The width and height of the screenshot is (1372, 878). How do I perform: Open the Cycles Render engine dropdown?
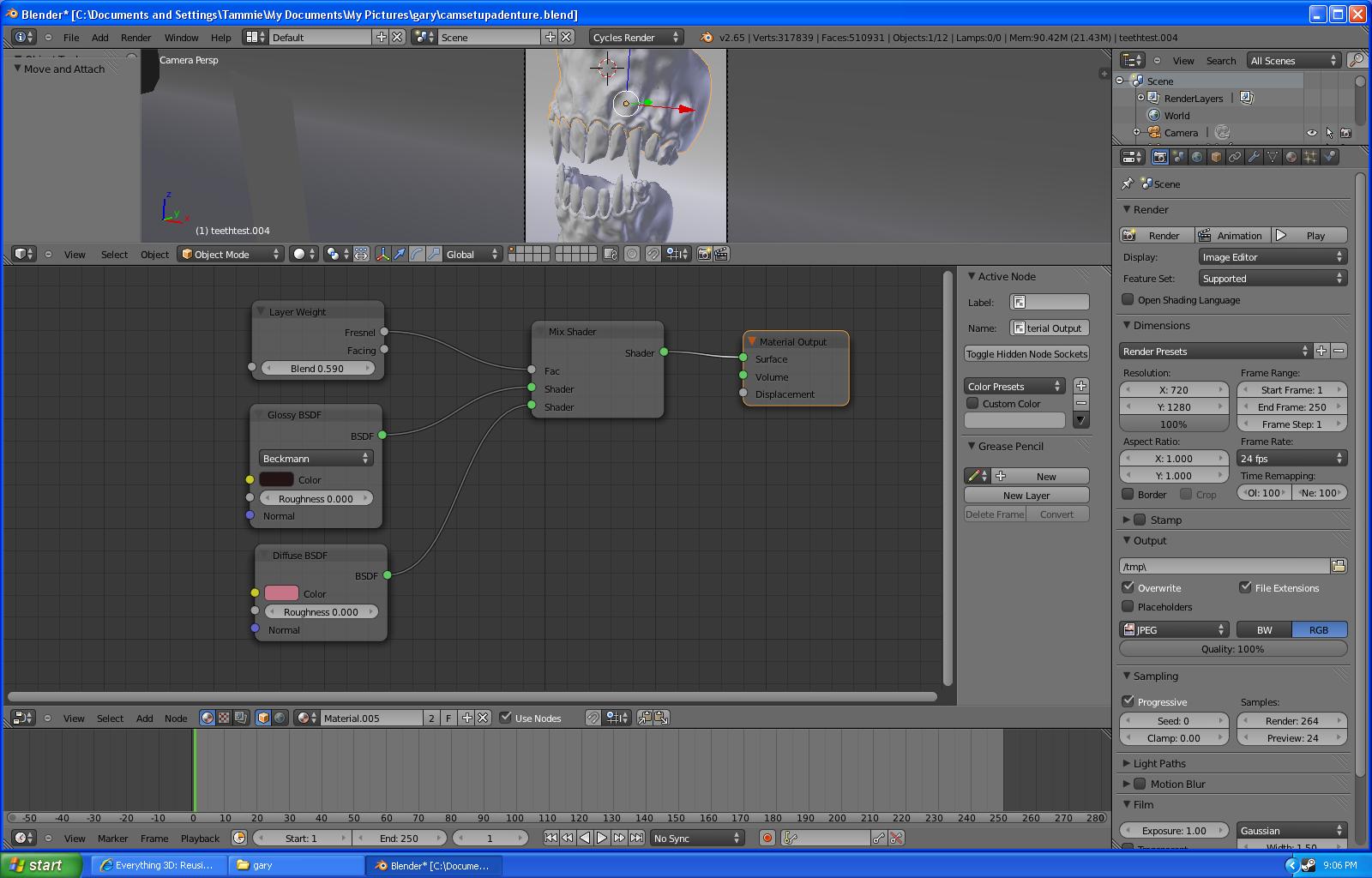[x=635, y=37]
